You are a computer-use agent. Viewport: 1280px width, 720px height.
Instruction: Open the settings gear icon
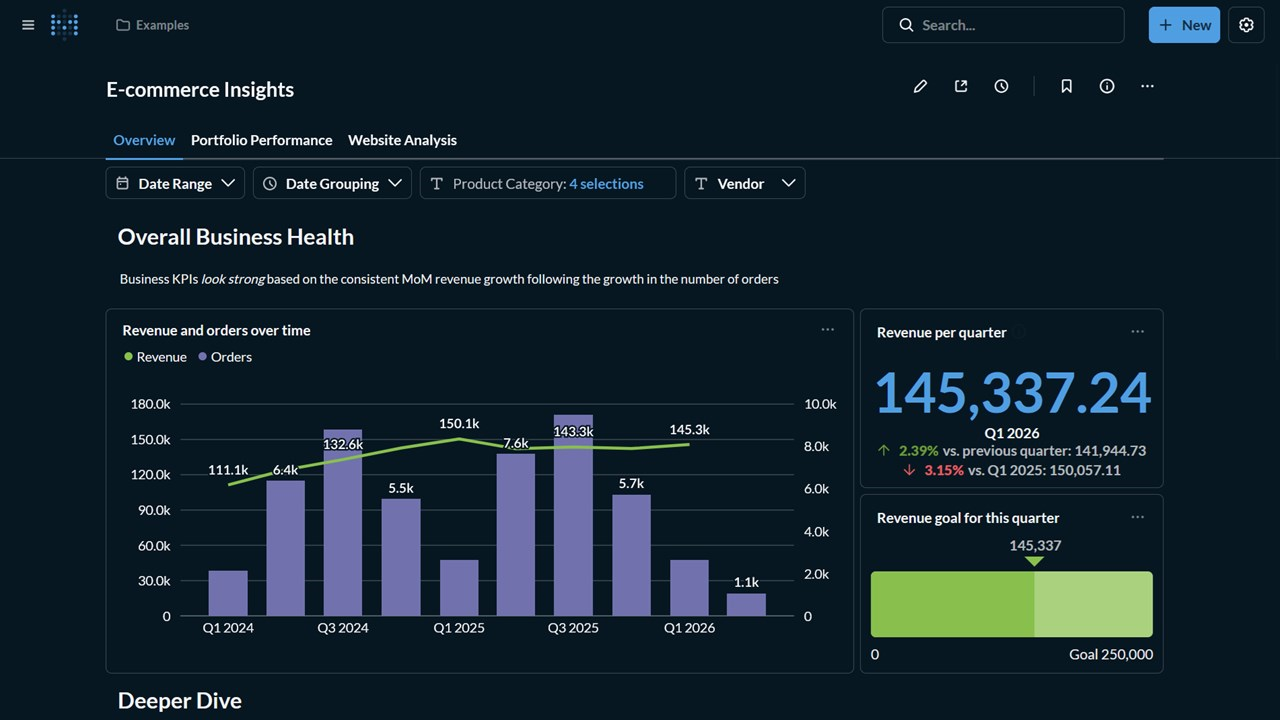1246,25
